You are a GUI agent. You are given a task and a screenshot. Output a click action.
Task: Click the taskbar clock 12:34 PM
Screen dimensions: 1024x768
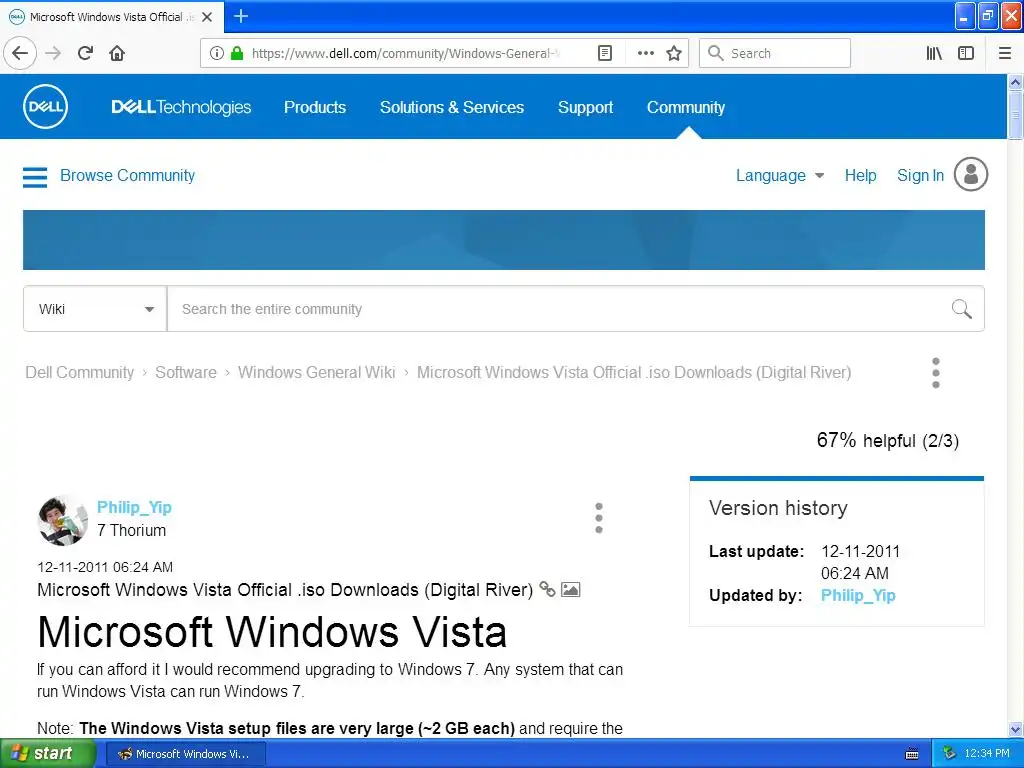987,754
